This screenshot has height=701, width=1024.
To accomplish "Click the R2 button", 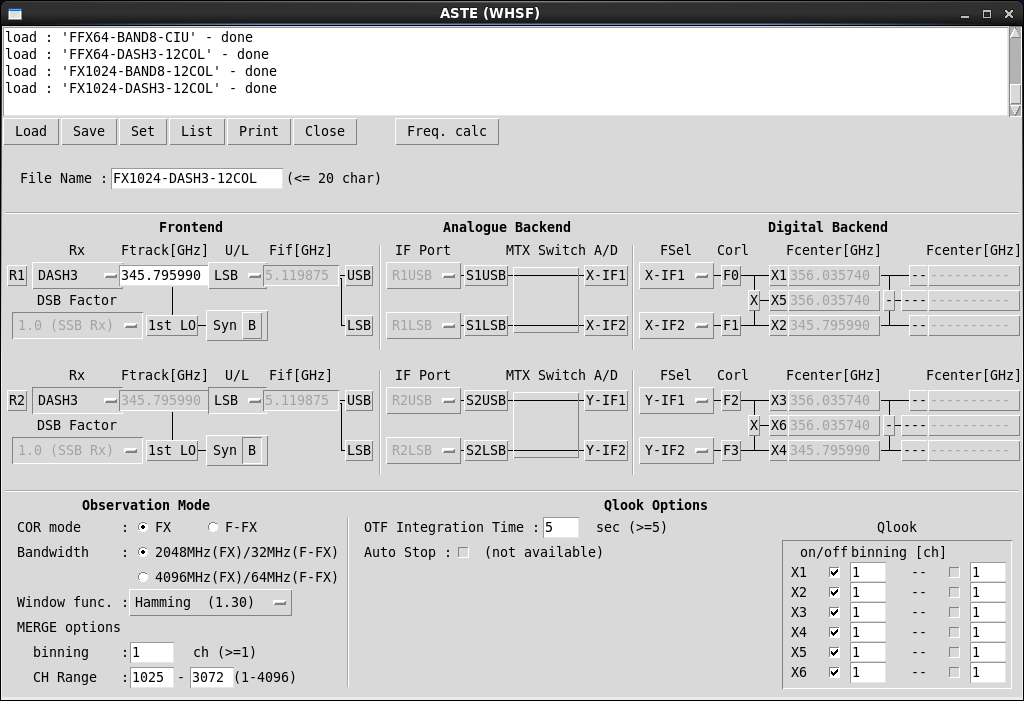I will point(17,400).
